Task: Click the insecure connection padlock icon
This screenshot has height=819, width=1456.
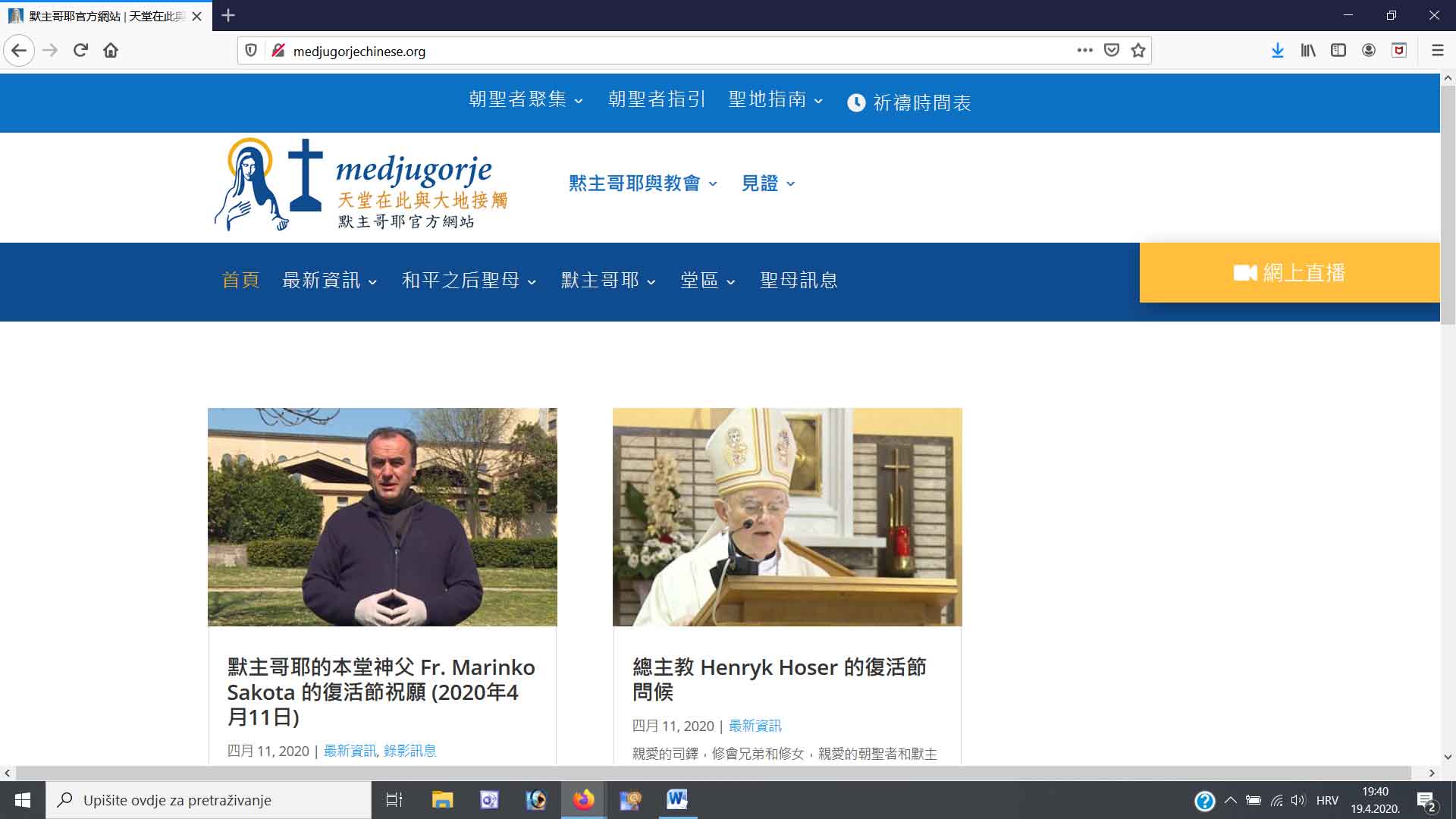Action: tap(278, 51)
